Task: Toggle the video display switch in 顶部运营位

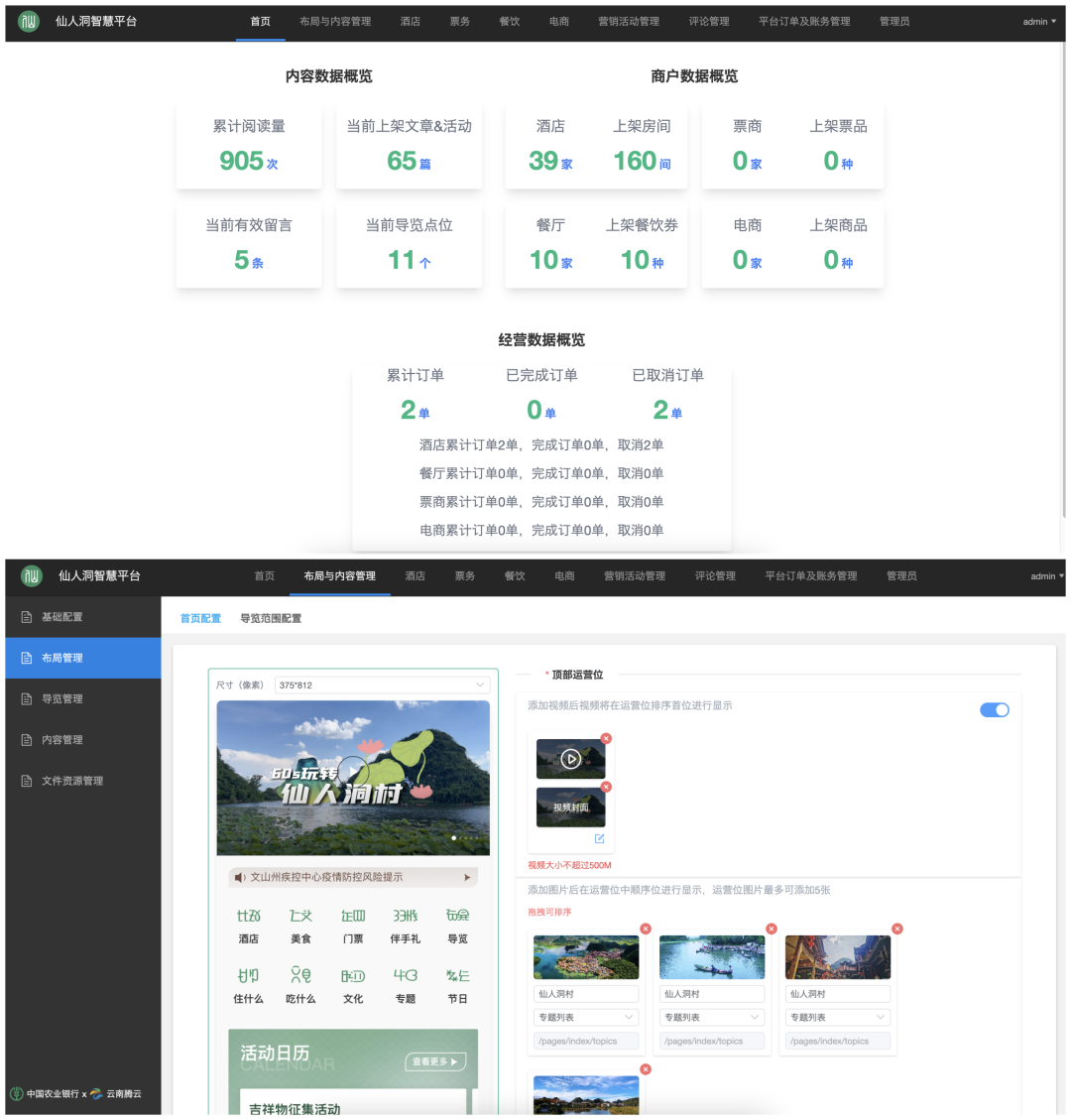Action: click(x=994, y=710)
